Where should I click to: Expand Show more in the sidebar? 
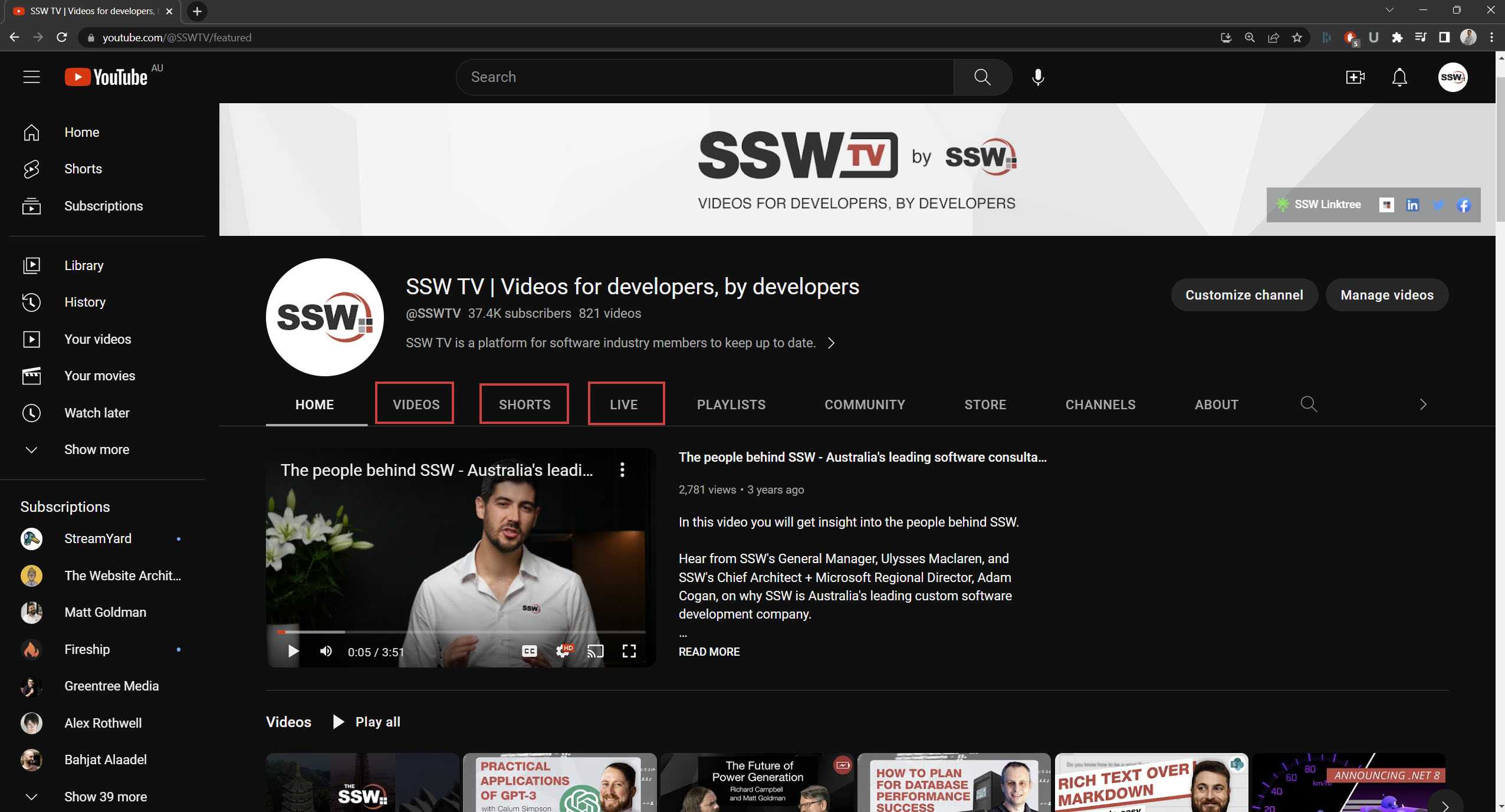(97, 449)
